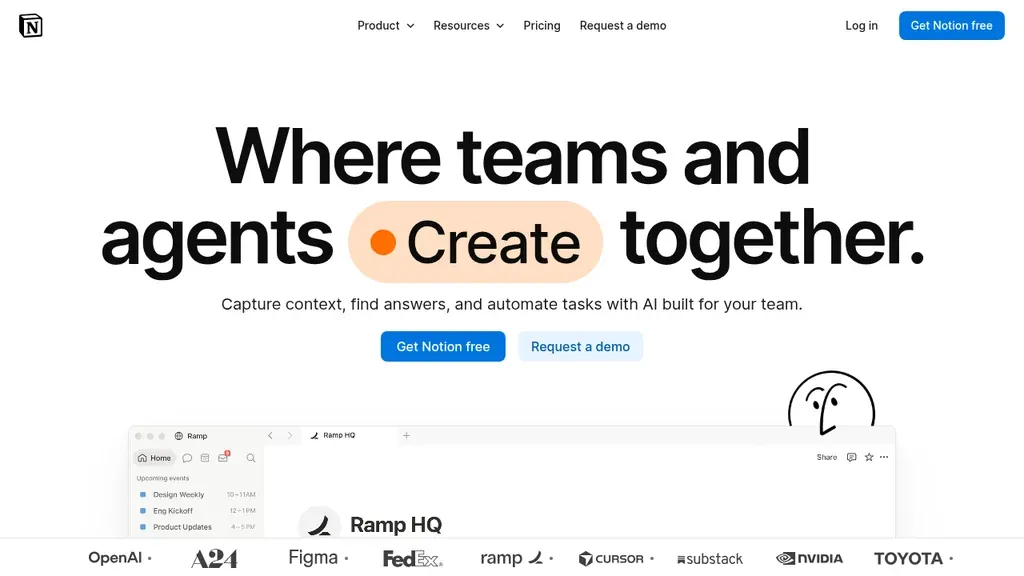The width and height of the screenshot is (1024, 576).
Task: Open Request a demo in top navigation
Action: [622, 25]
